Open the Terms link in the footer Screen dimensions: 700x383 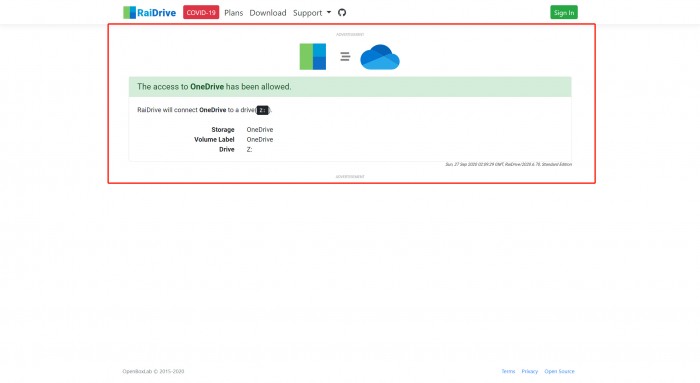point(508,371)
